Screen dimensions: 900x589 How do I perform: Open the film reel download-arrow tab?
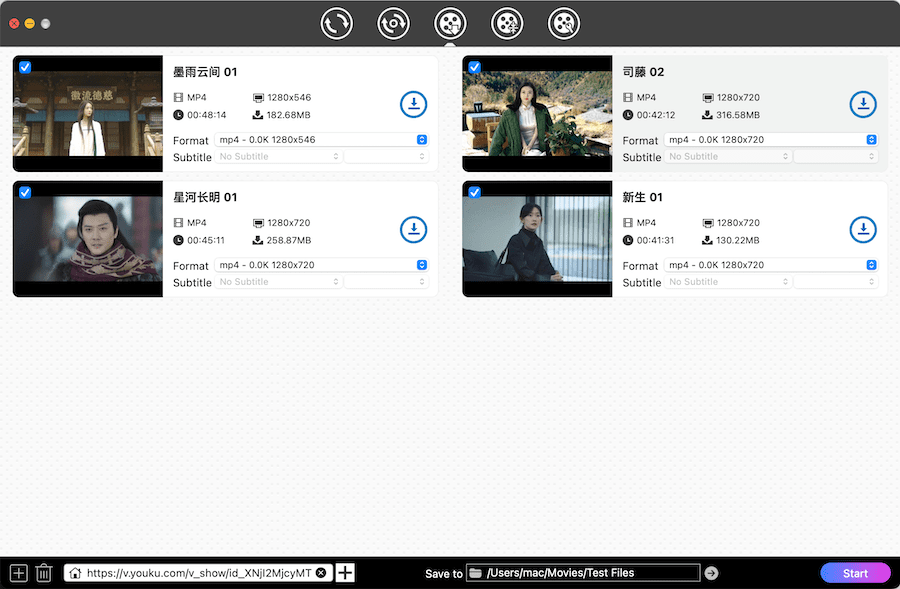tap(450, 24)
